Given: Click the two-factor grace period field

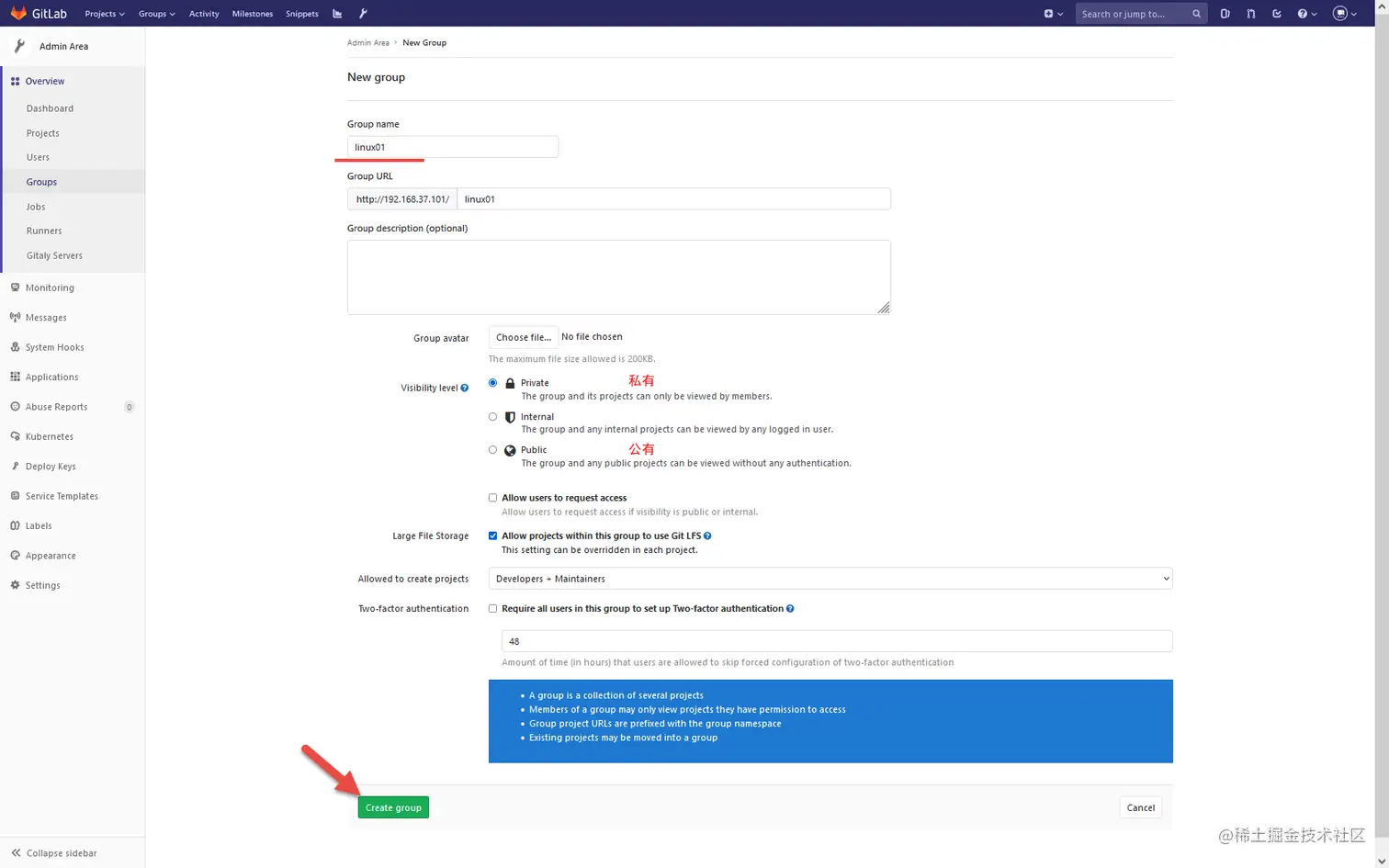Looking at the screenshot, I should (x=837, y=641).
